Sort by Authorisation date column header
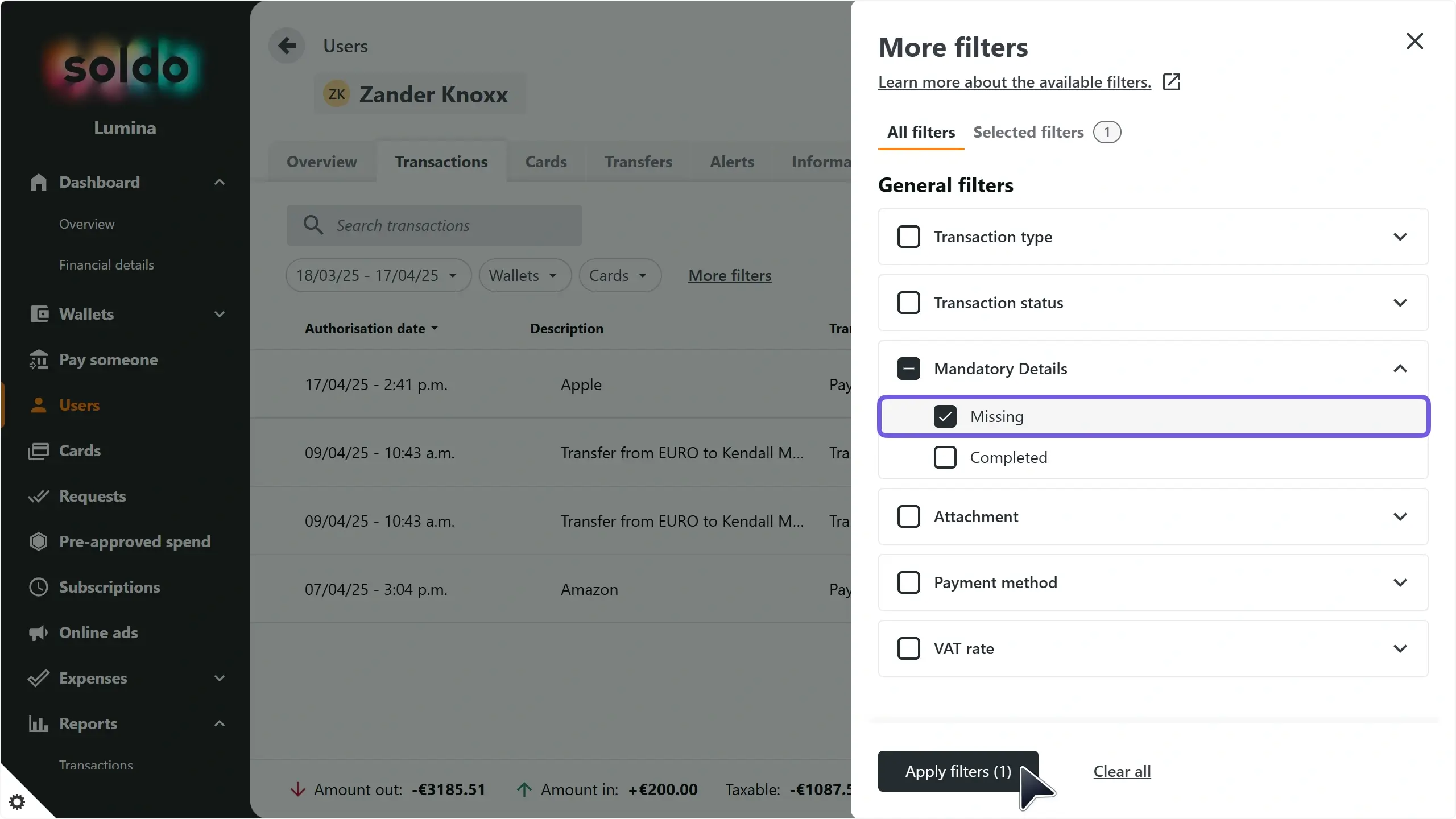This screenshot has height=819, width=1456. [x=371, y=328]
